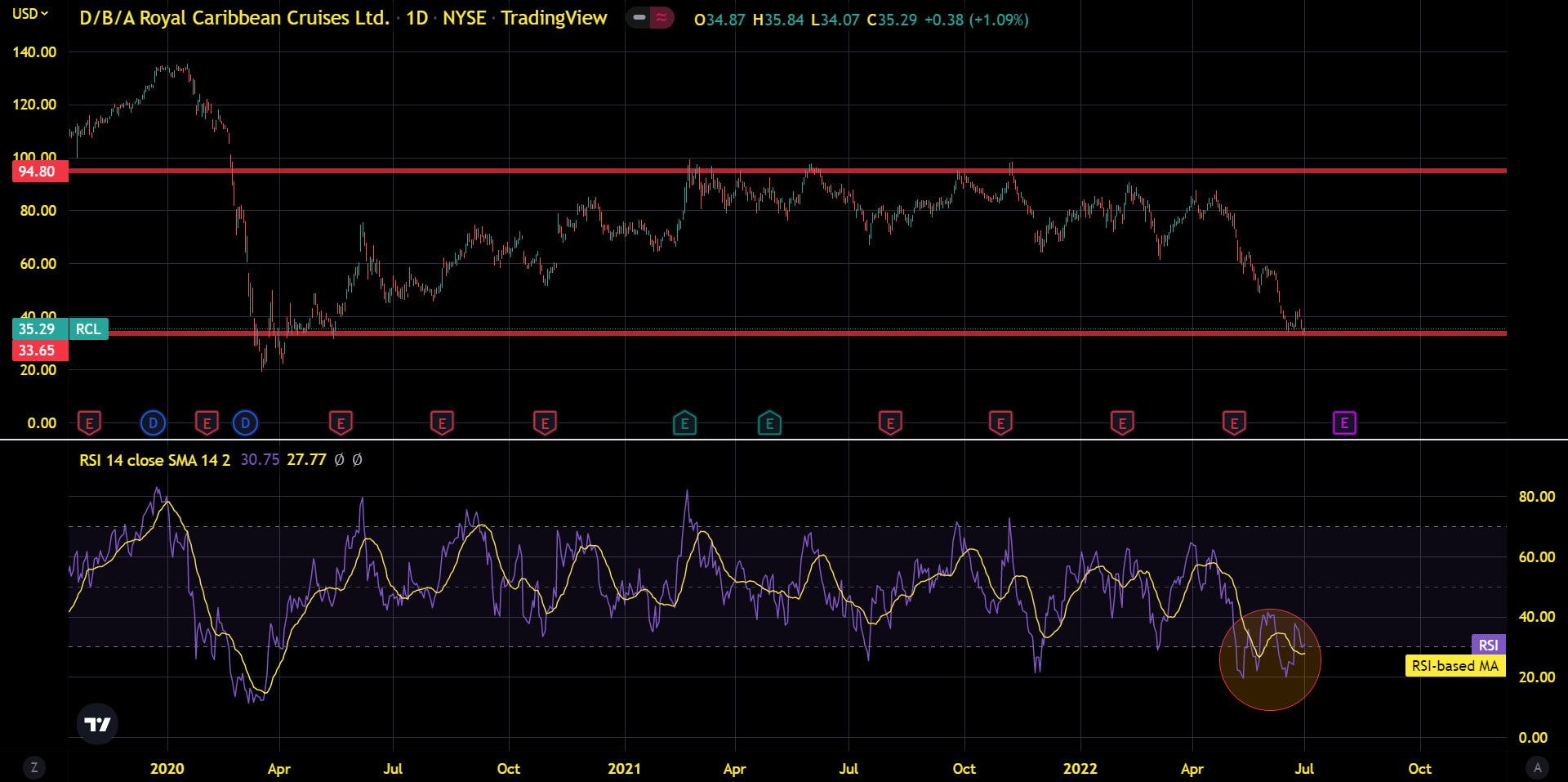
Task: Click the Z timezone button bottom-left
Action: tap(33, 767)
